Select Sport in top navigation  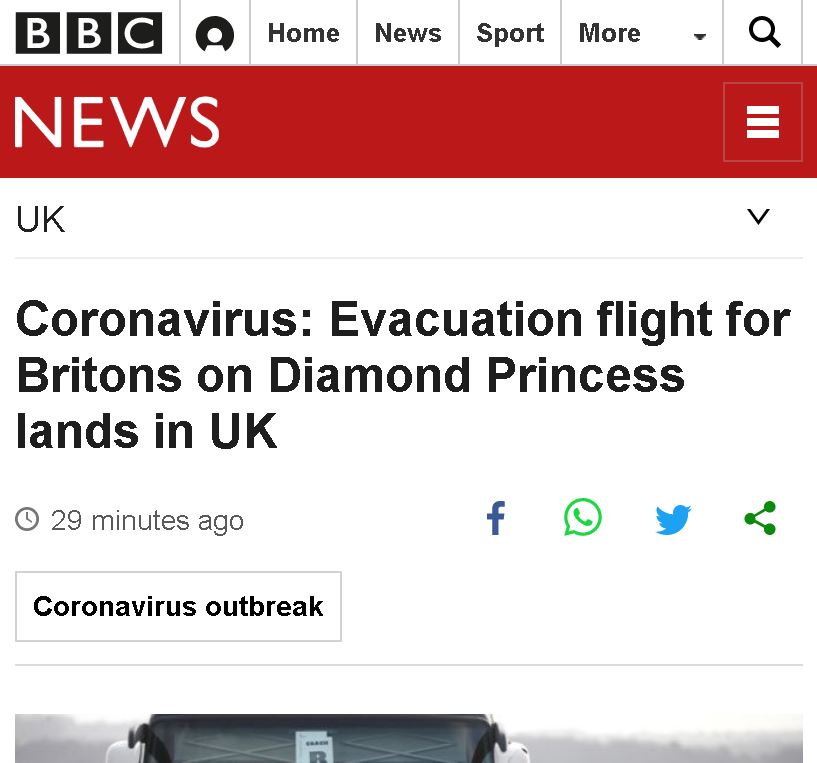tap(510, 33)
